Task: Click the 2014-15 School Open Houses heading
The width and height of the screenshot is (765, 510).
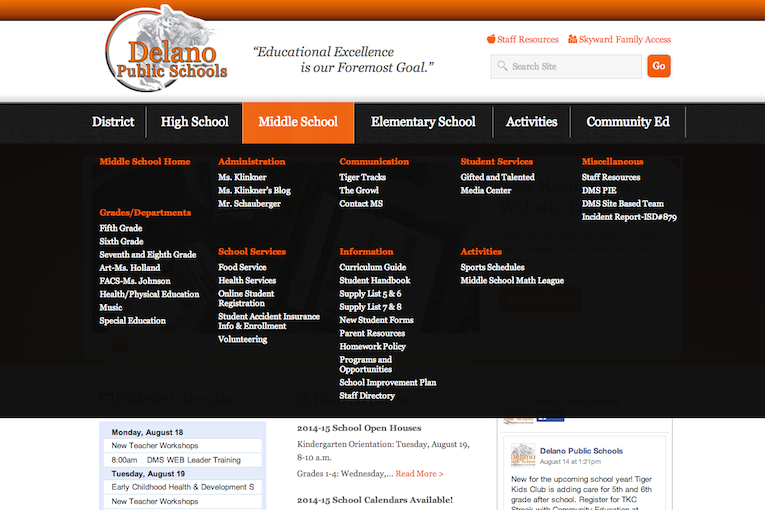Action: click(x=359, y=428)
